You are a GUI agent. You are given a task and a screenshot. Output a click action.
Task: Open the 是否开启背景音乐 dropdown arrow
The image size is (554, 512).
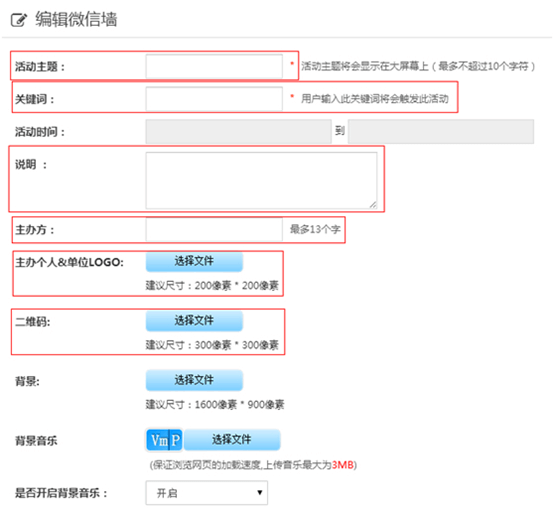[x=260, y=492]
